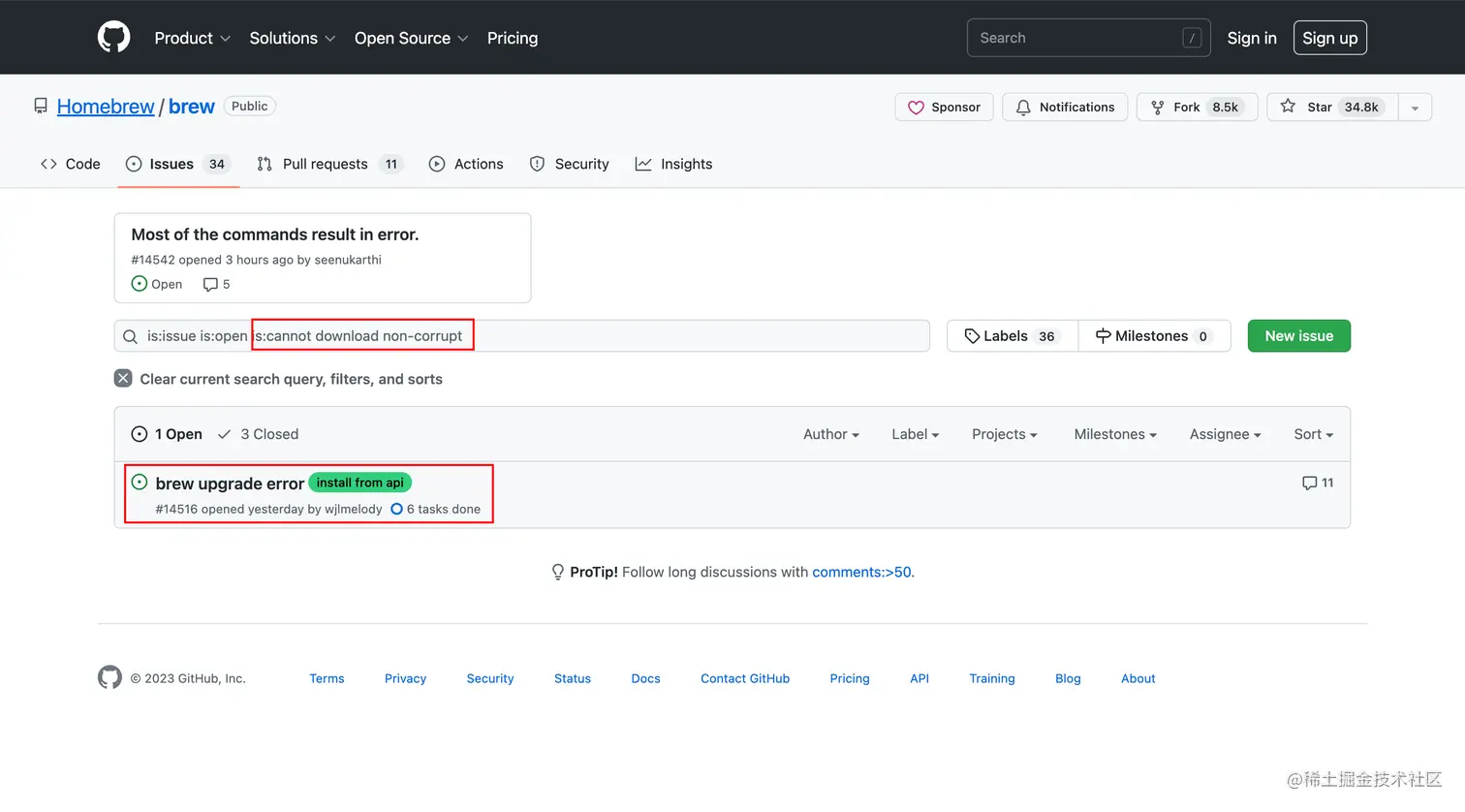
Task: Click the magnifier icon in issue search
Action: point(130,336)
